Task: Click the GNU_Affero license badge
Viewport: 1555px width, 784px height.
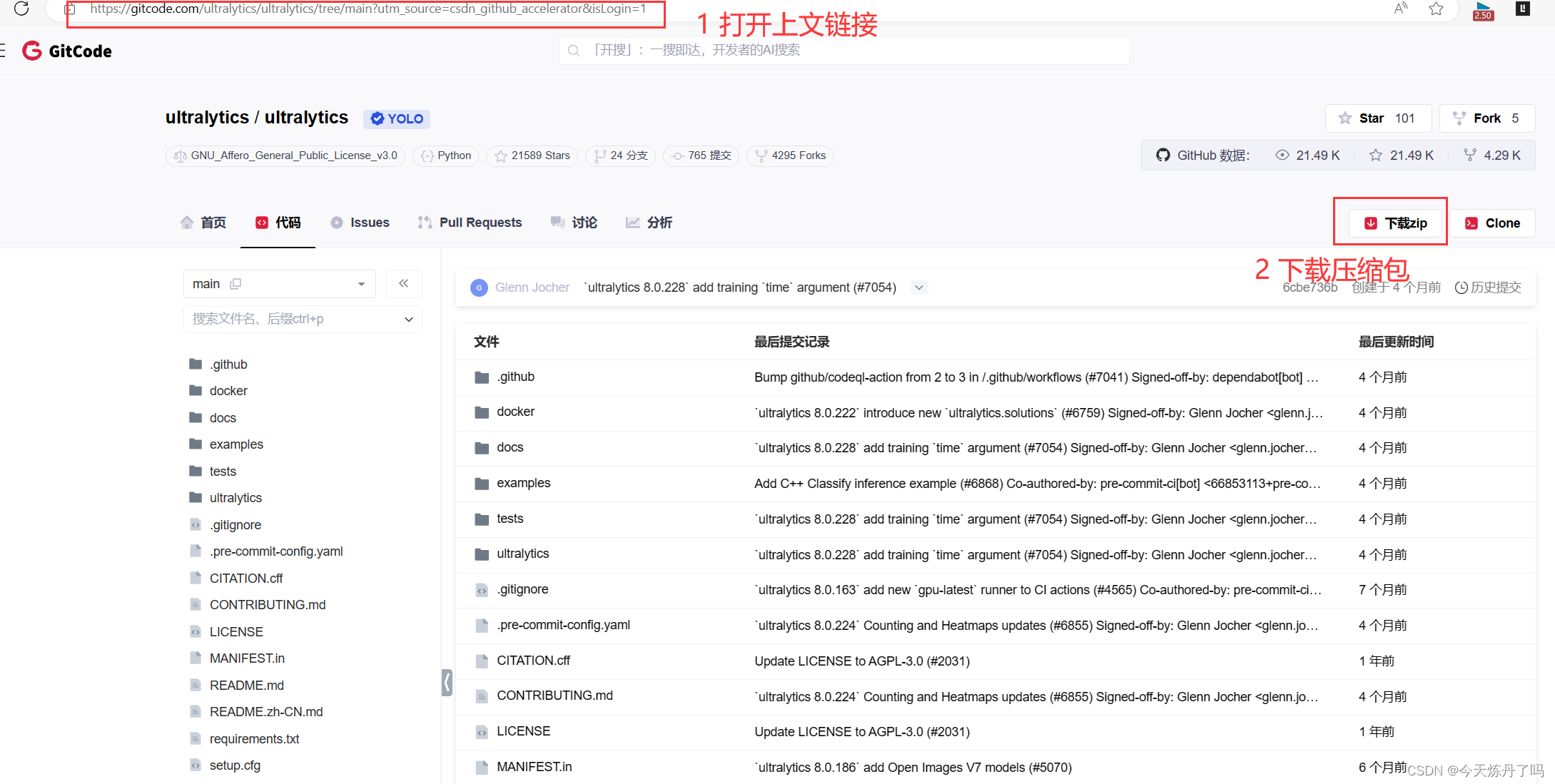Action: [285, 156]
